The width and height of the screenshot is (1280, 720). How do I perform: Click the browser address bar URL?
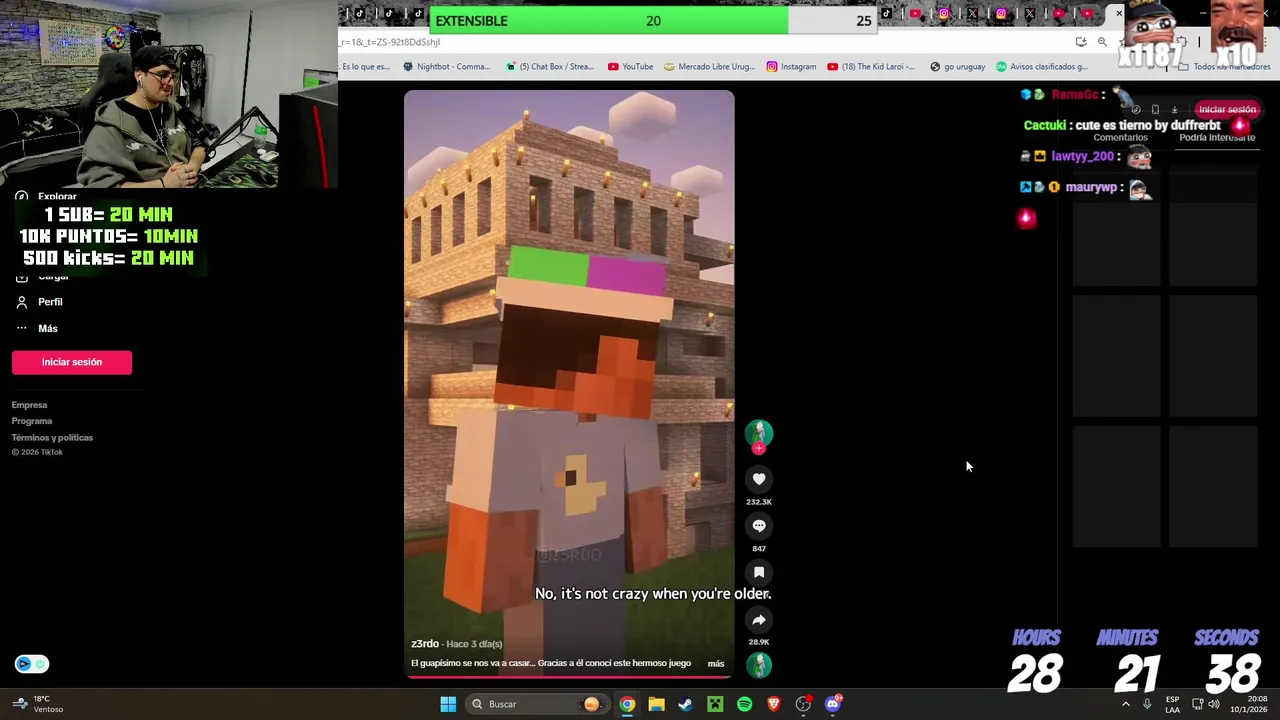[x=390, y=42]
